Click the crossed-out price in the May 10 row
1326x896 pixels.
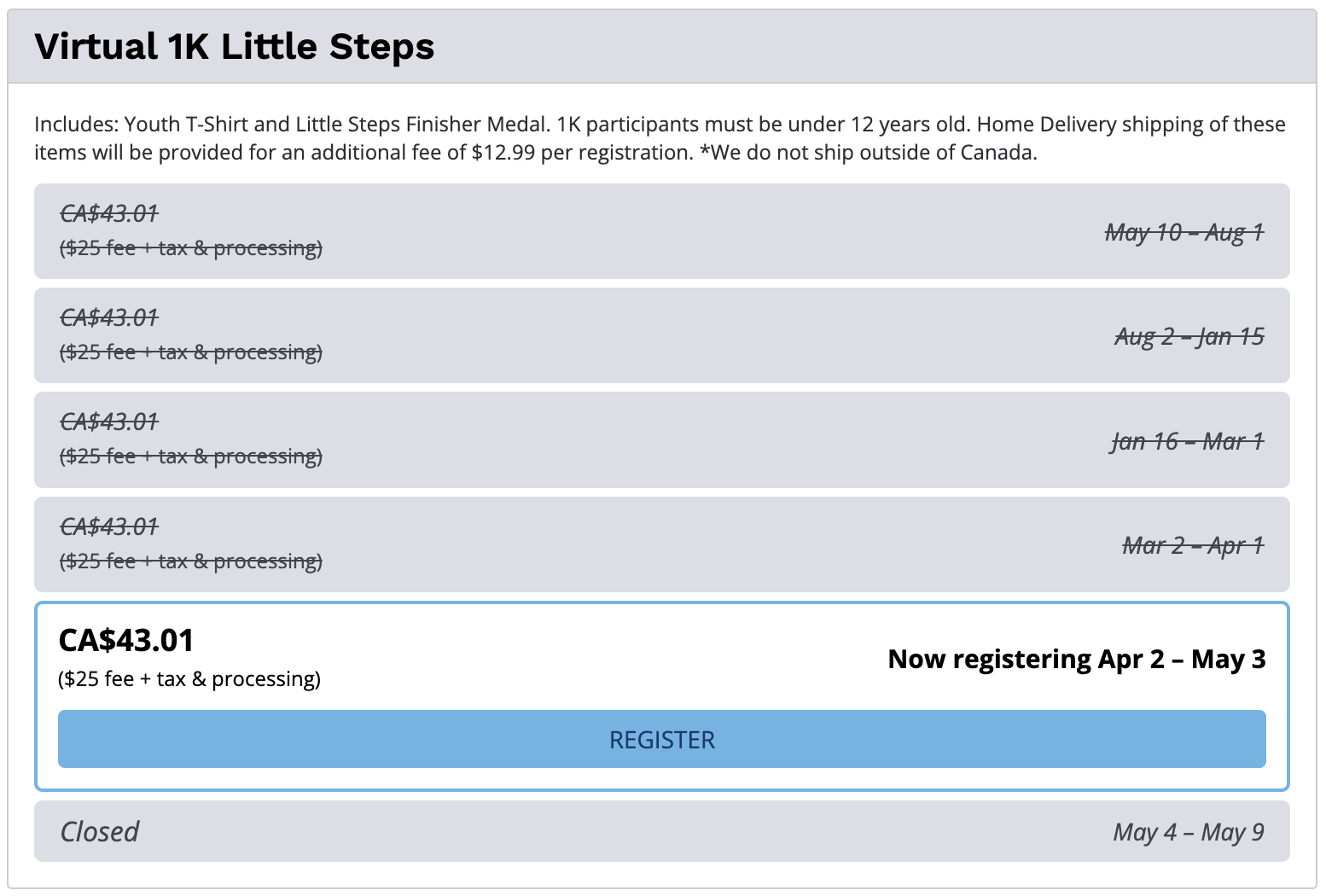pyautogui.click(x=109, y=213)
